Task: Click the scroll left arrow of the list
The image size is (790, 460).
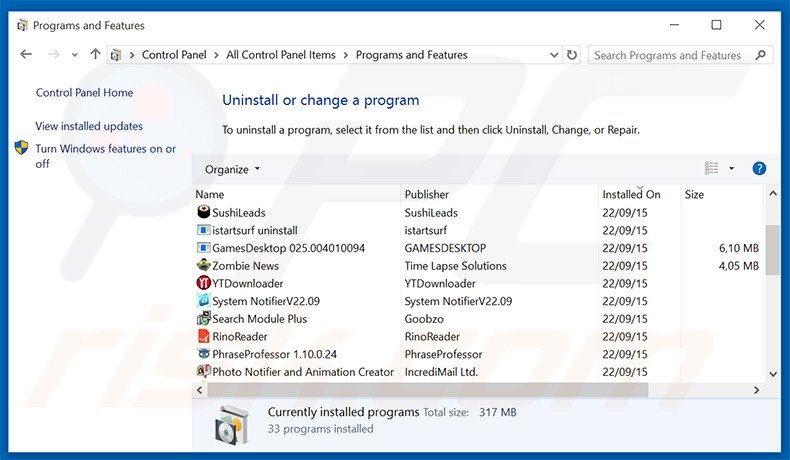Action: point(200,390)
